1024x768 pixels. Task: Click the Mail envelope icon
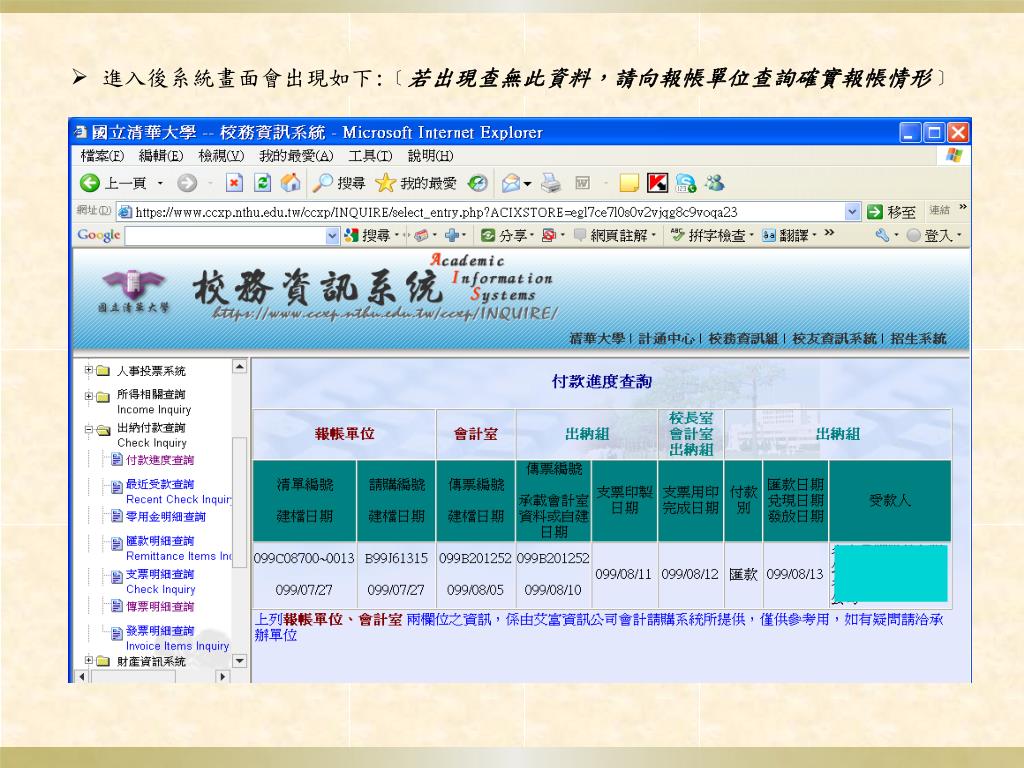point(511,184)
